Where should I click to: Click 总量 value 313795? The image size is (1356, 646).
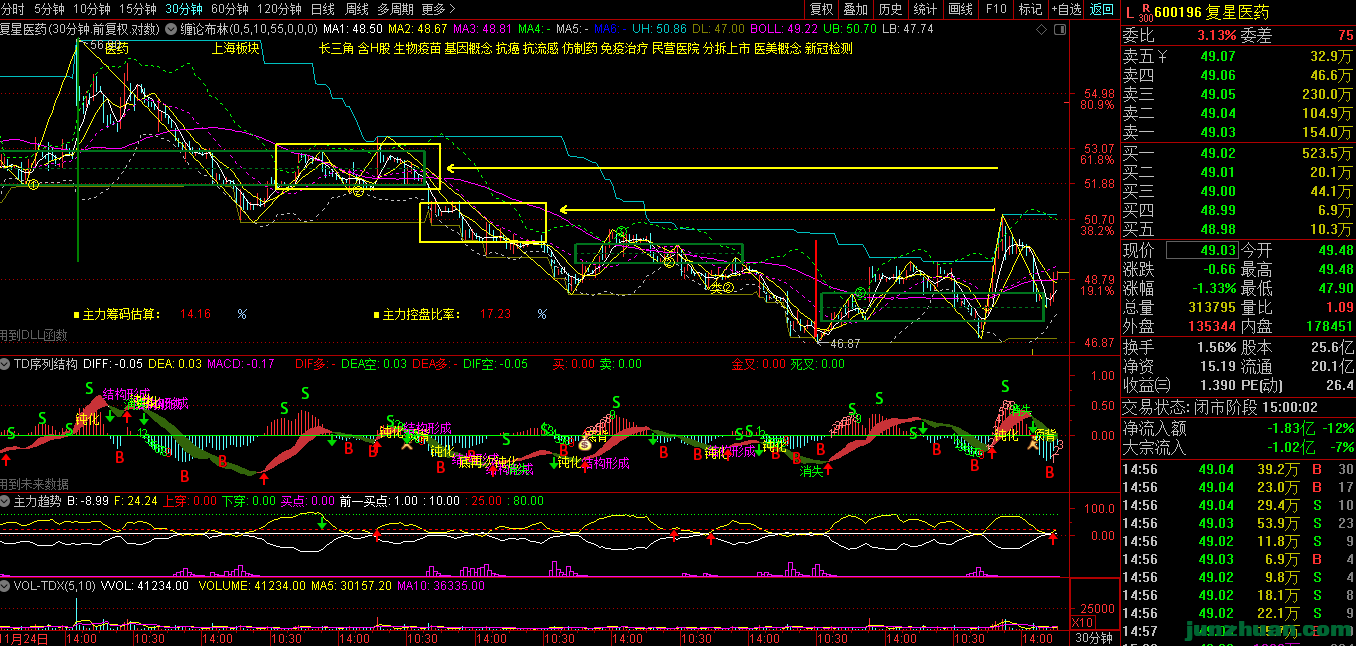coord(1212,308)
